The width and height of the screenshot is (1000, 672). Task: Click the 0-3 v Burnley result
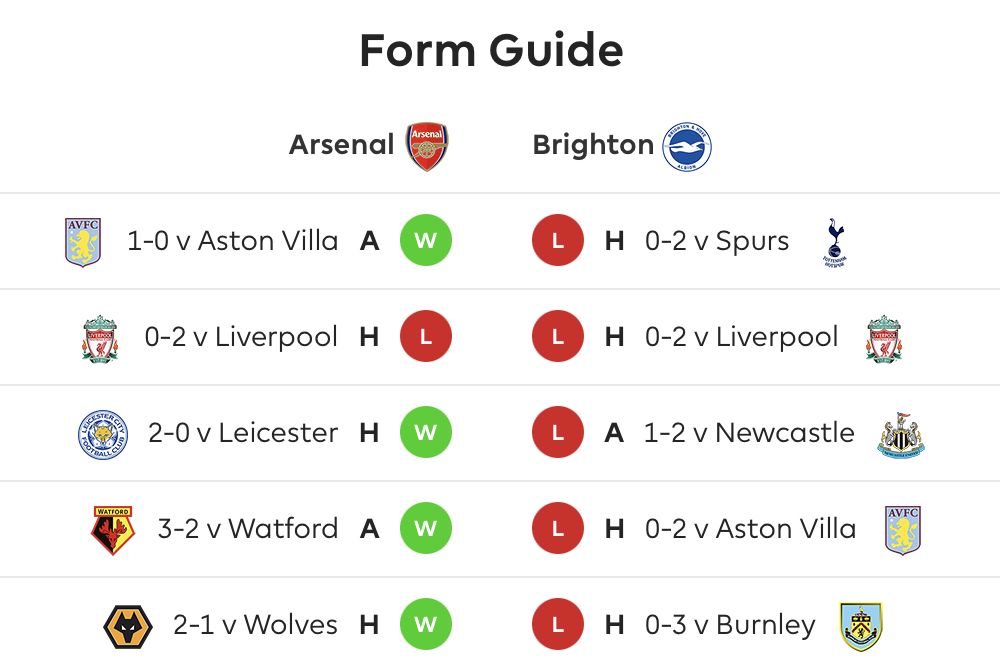(730, 625)
